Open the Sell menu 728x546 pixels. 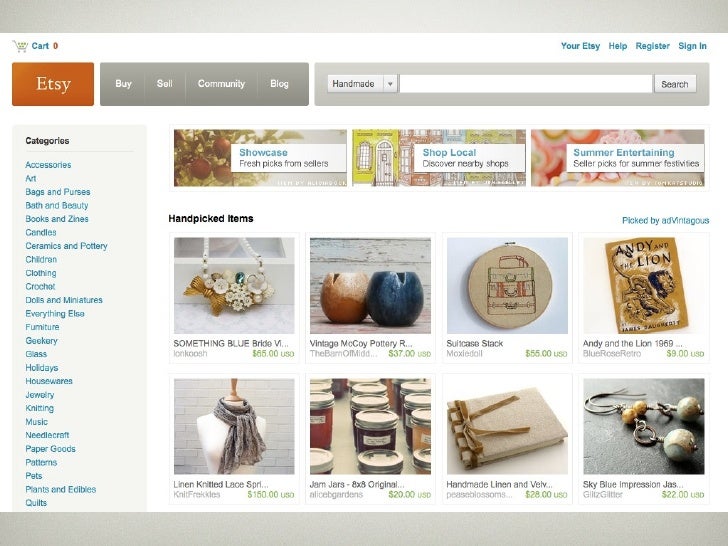[164, 84]
